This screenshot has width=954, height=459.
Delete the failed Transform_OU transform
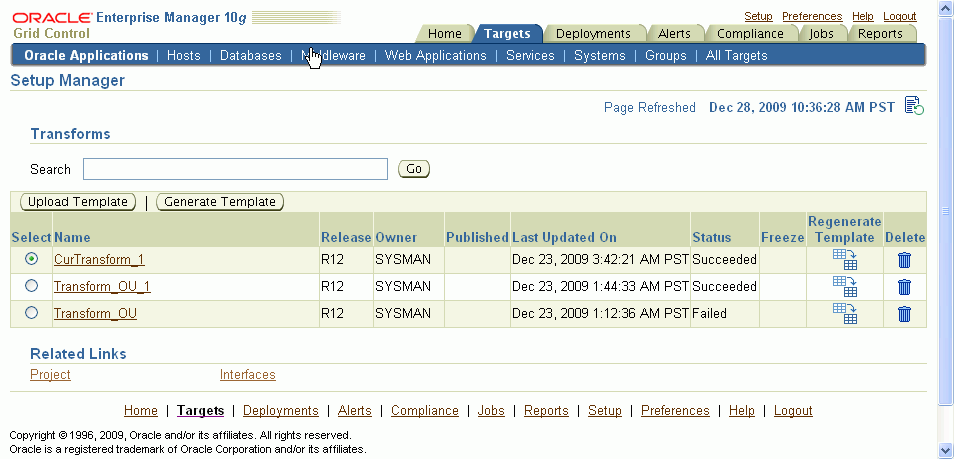pyautogui.click(x=905, y=314)
